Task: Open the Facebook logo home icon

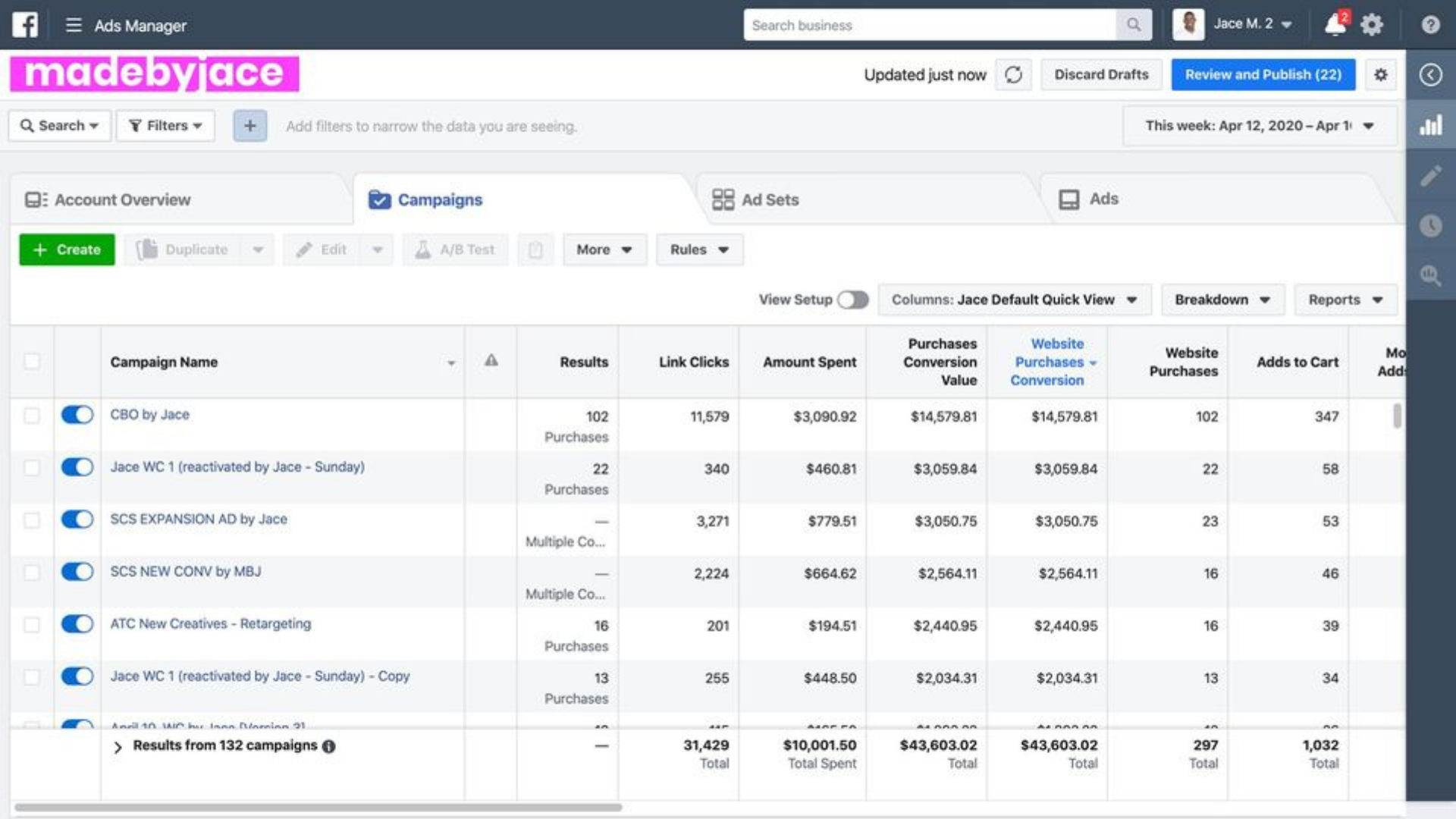Action: click(25, 25)
